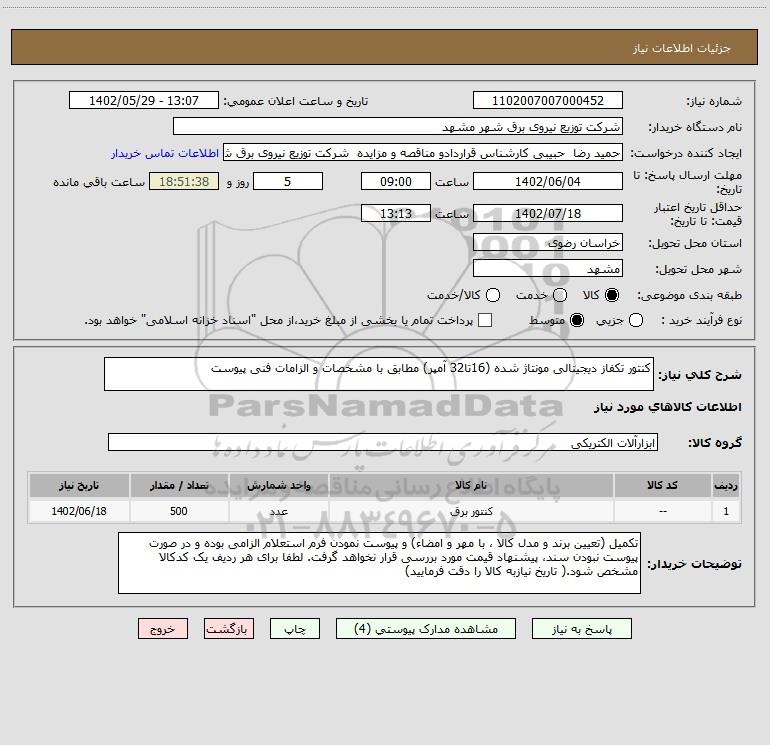Screen dimensions: 770x745
Task: Select the کالا/خدمت radio button
Action: click(493, 295)
